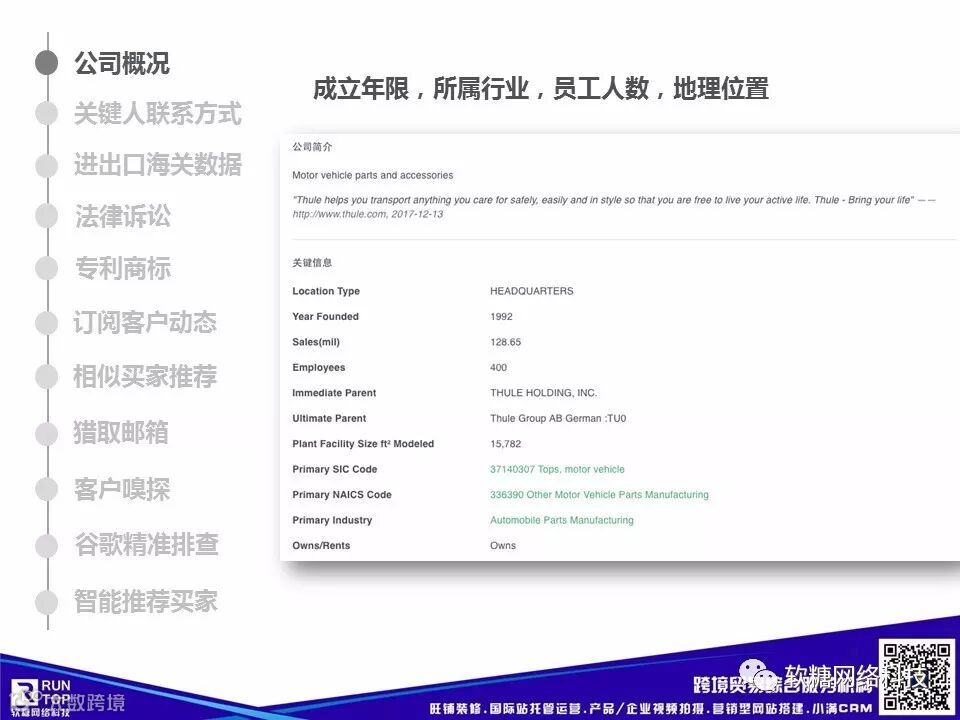Open the 37140307 Tops, motor vehicle link
Viewport: 960px width, 720px height.
(x=557, y=470)
